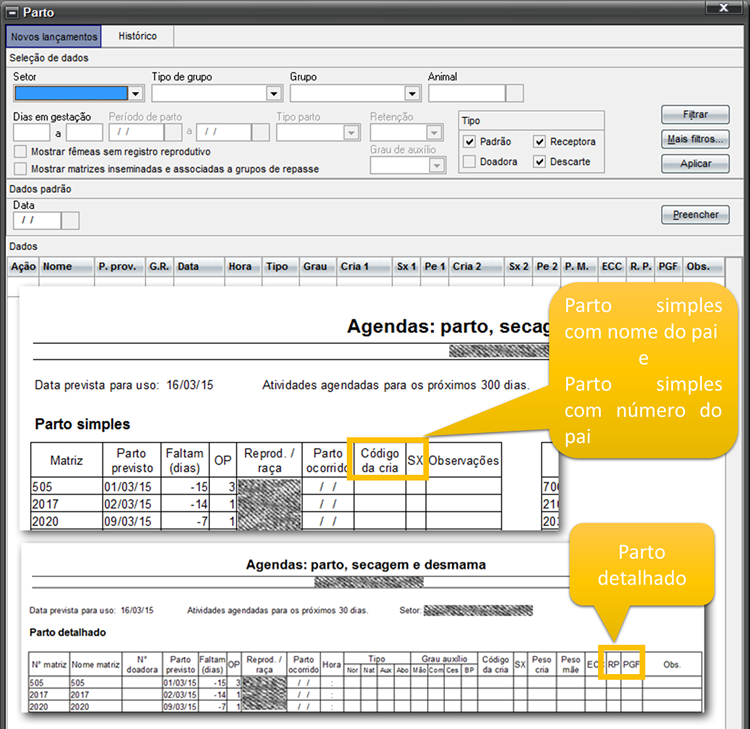Expand the Retenção dropdown
The width and height of the screenshot is (750, 729).
coord(434,133)
